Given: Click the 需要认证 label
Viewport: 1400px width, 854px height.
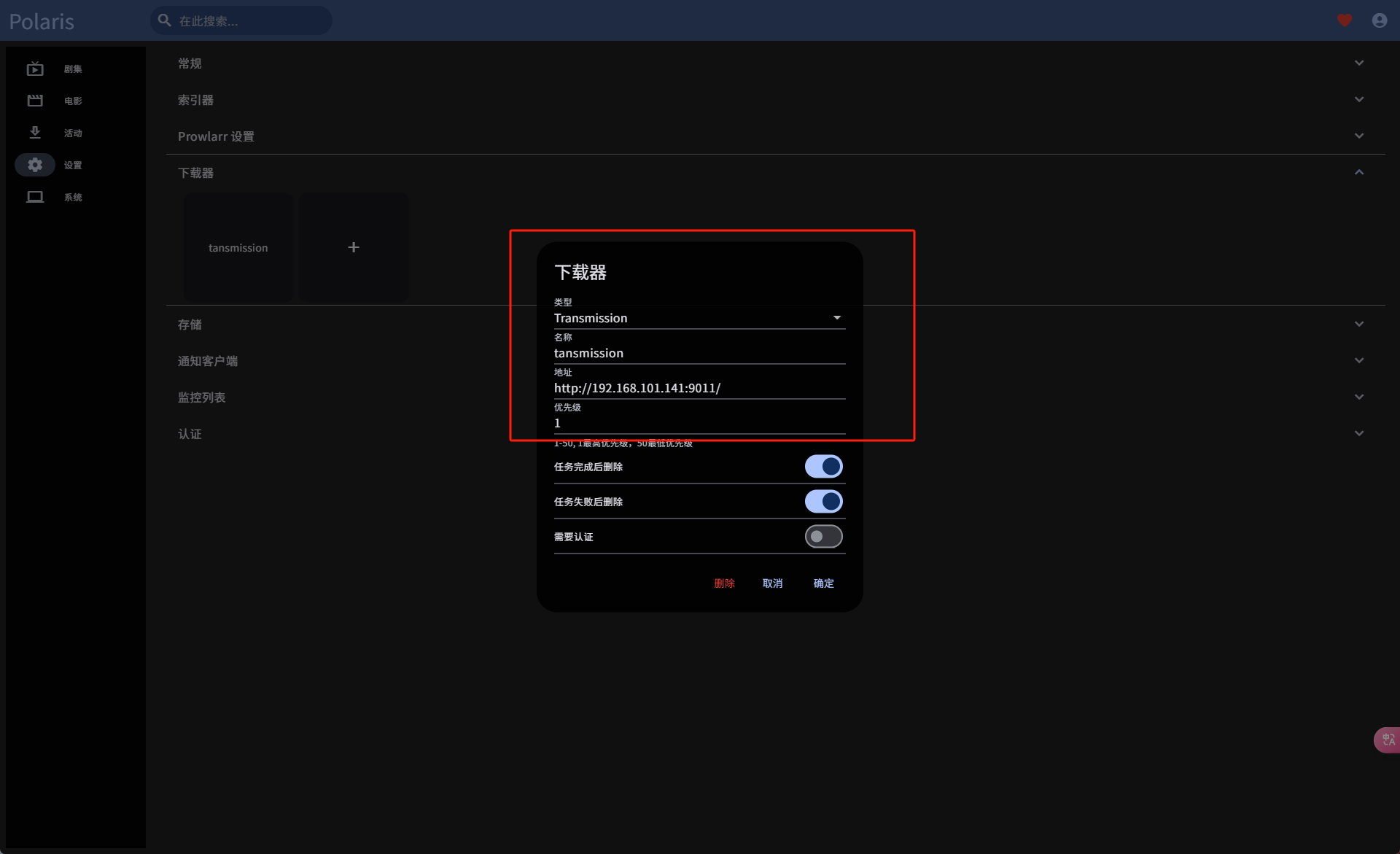Looking at the screenshot, I should point(573,537).
